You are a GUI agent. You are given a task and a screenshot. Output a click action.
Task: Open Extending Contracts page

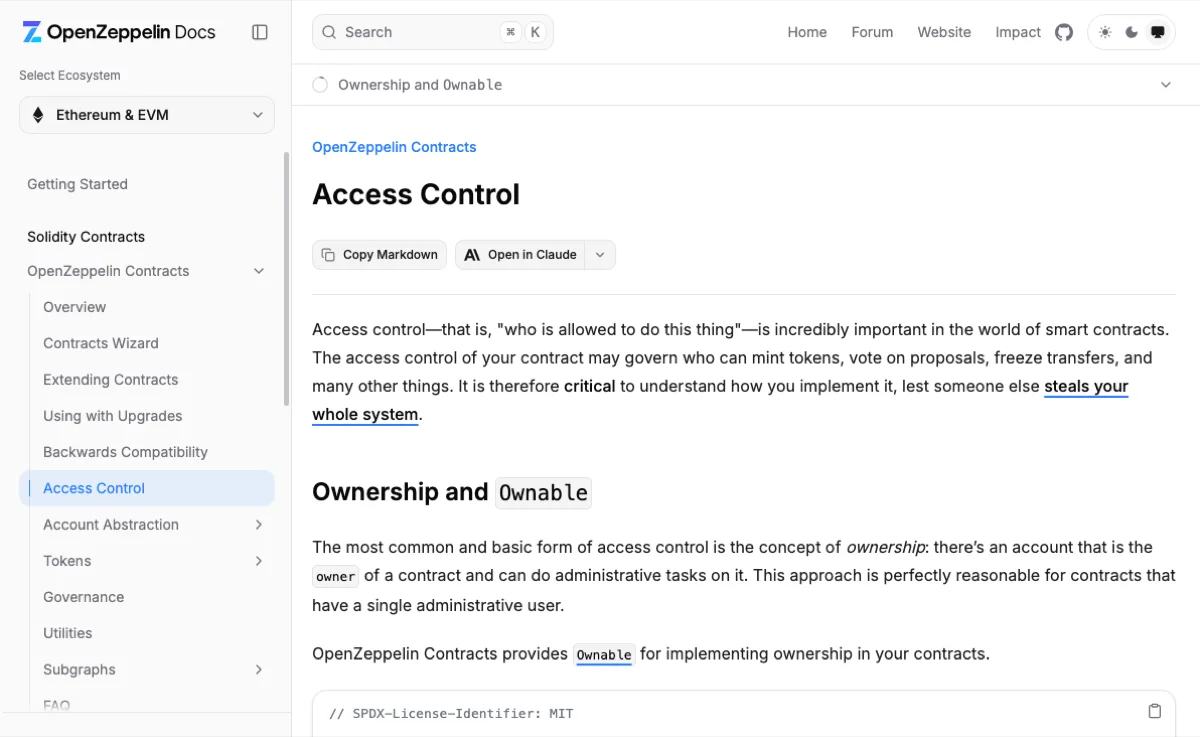click(111, 380)
